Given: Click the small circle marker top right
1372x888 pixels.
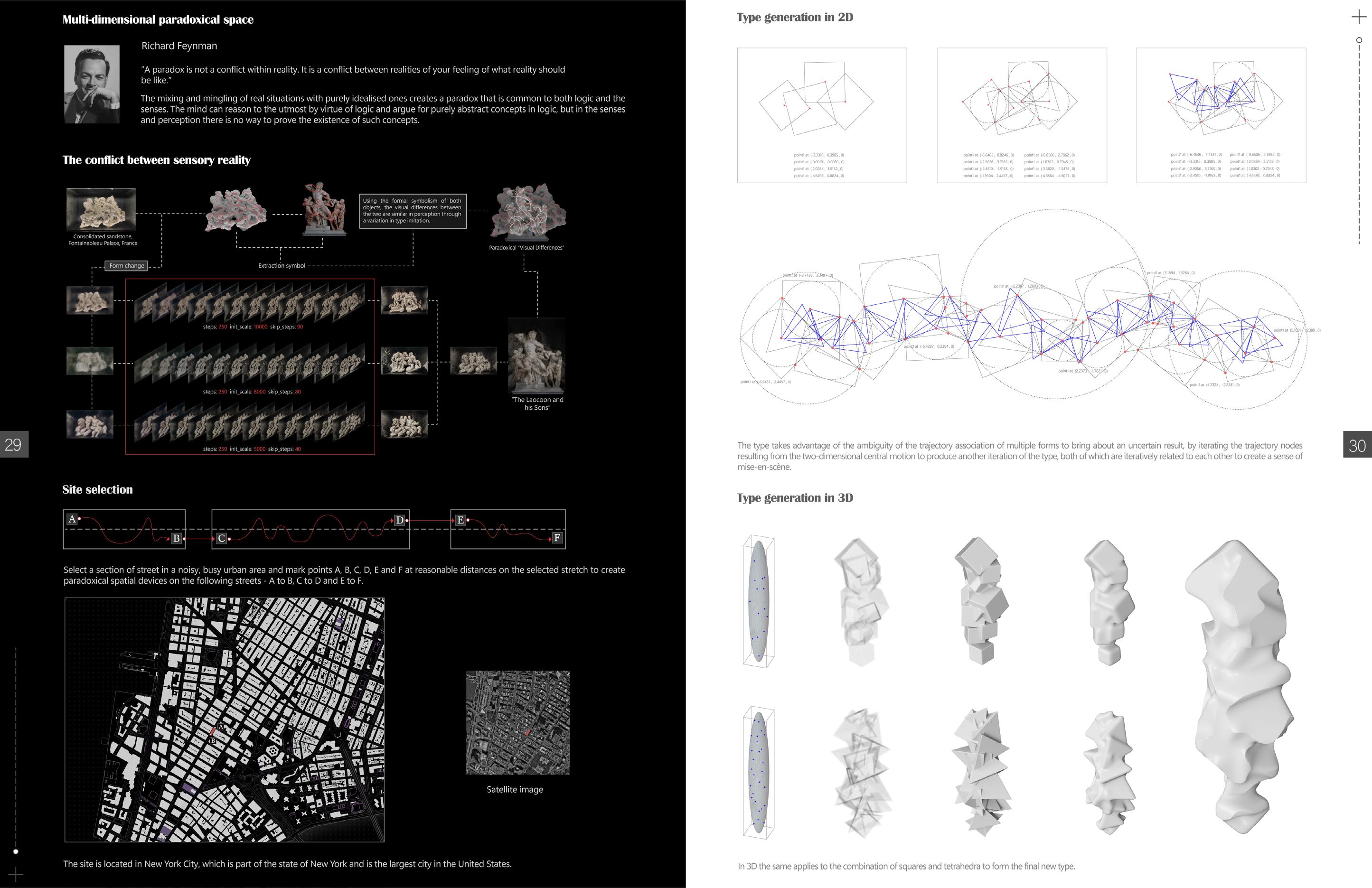Looking at the screenshot, I should click(1359, 40).
